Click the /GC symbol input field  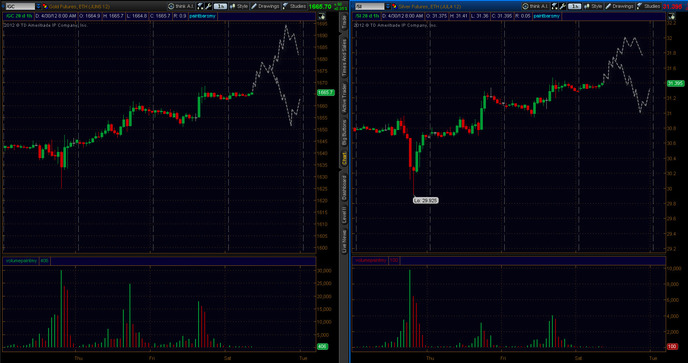pos(20,6)
